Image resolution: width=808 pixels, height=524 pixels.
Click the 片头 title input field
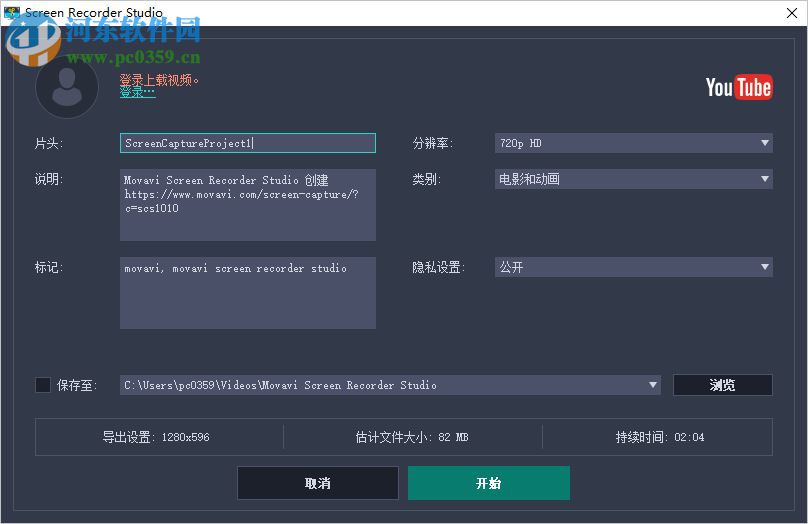click(248, 143)
